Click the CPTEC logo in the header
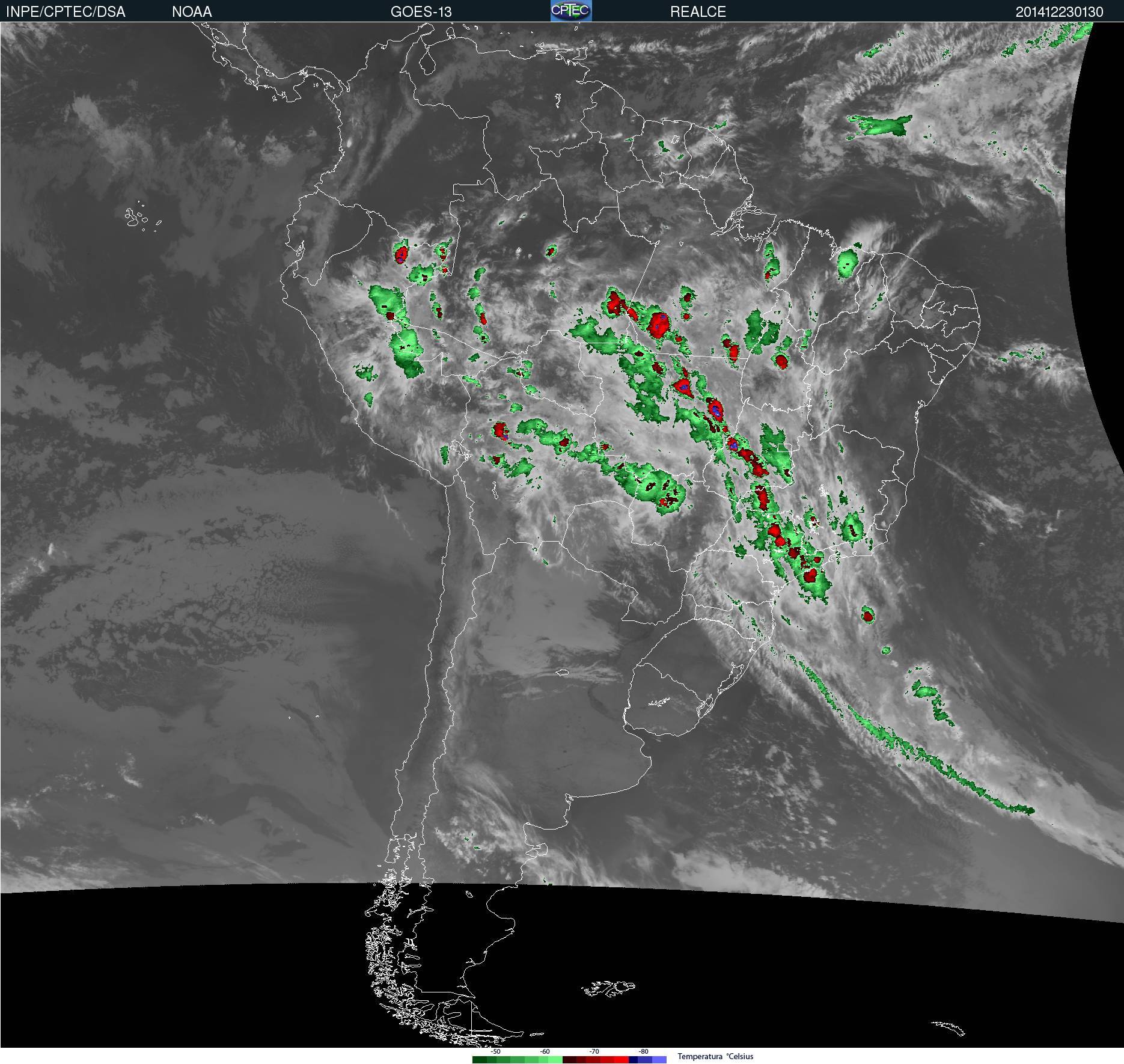Screen dimensions: 1124x1064 pyautogui.click(x=571, y=11)
